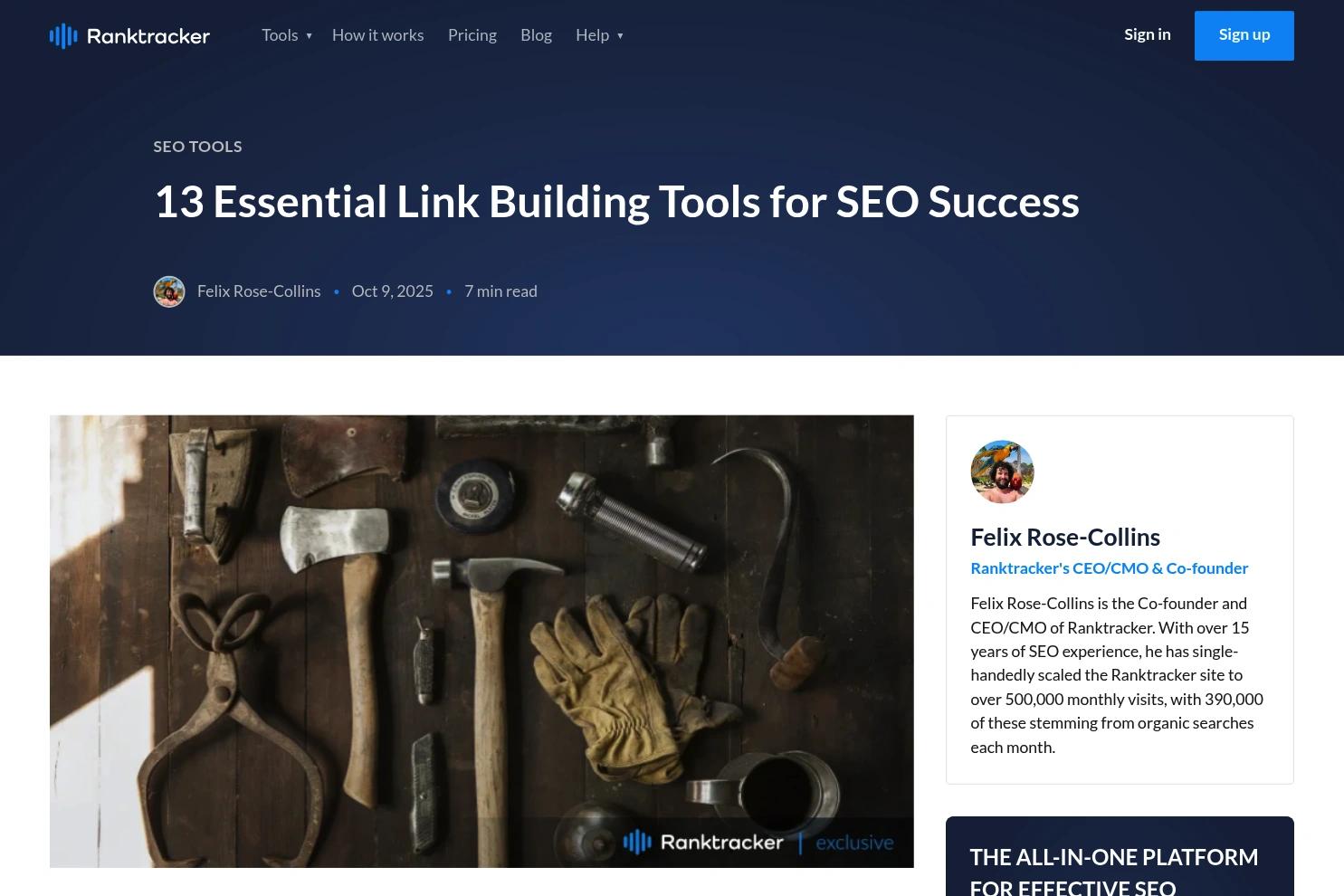Viewport: 1344px width, 896px height.
Task: Click author name Felix Rose-Collins in byline
Action: pos(259,291)
